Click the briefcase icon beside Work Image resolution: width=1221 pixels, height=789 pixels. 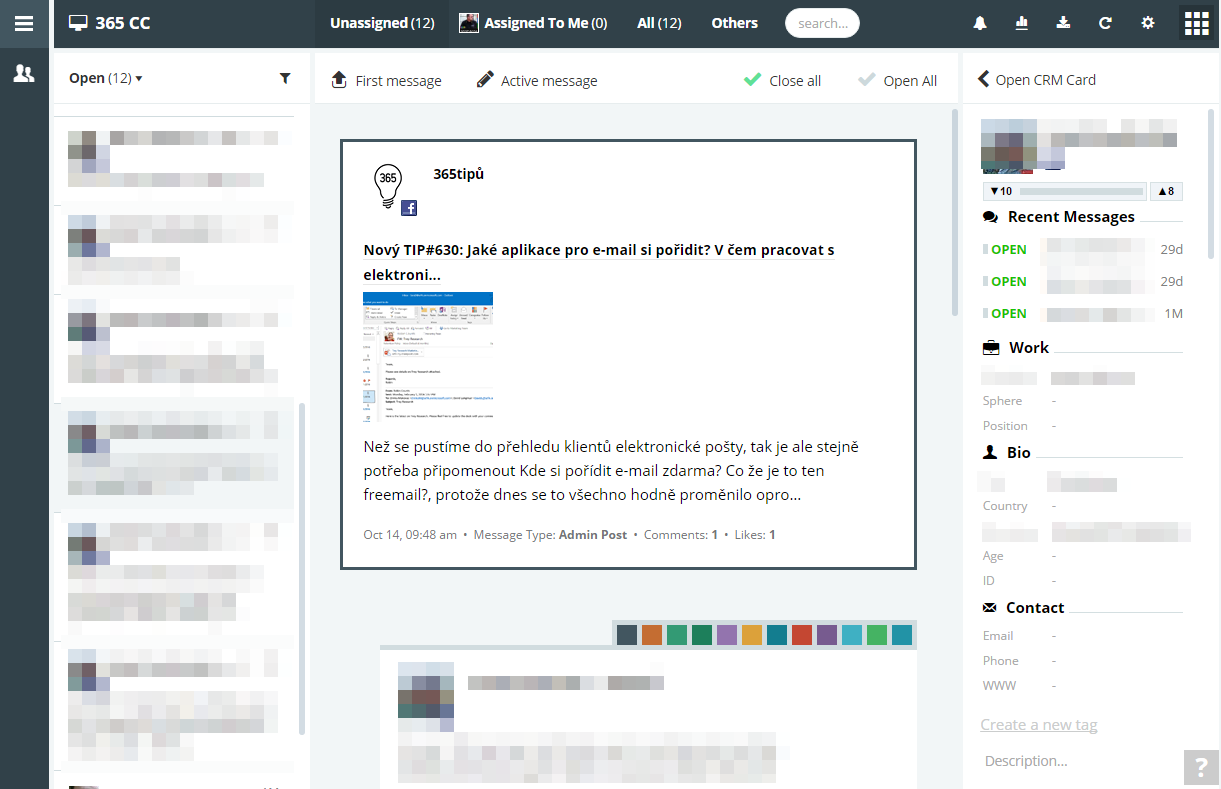click(x=991, y=348)
